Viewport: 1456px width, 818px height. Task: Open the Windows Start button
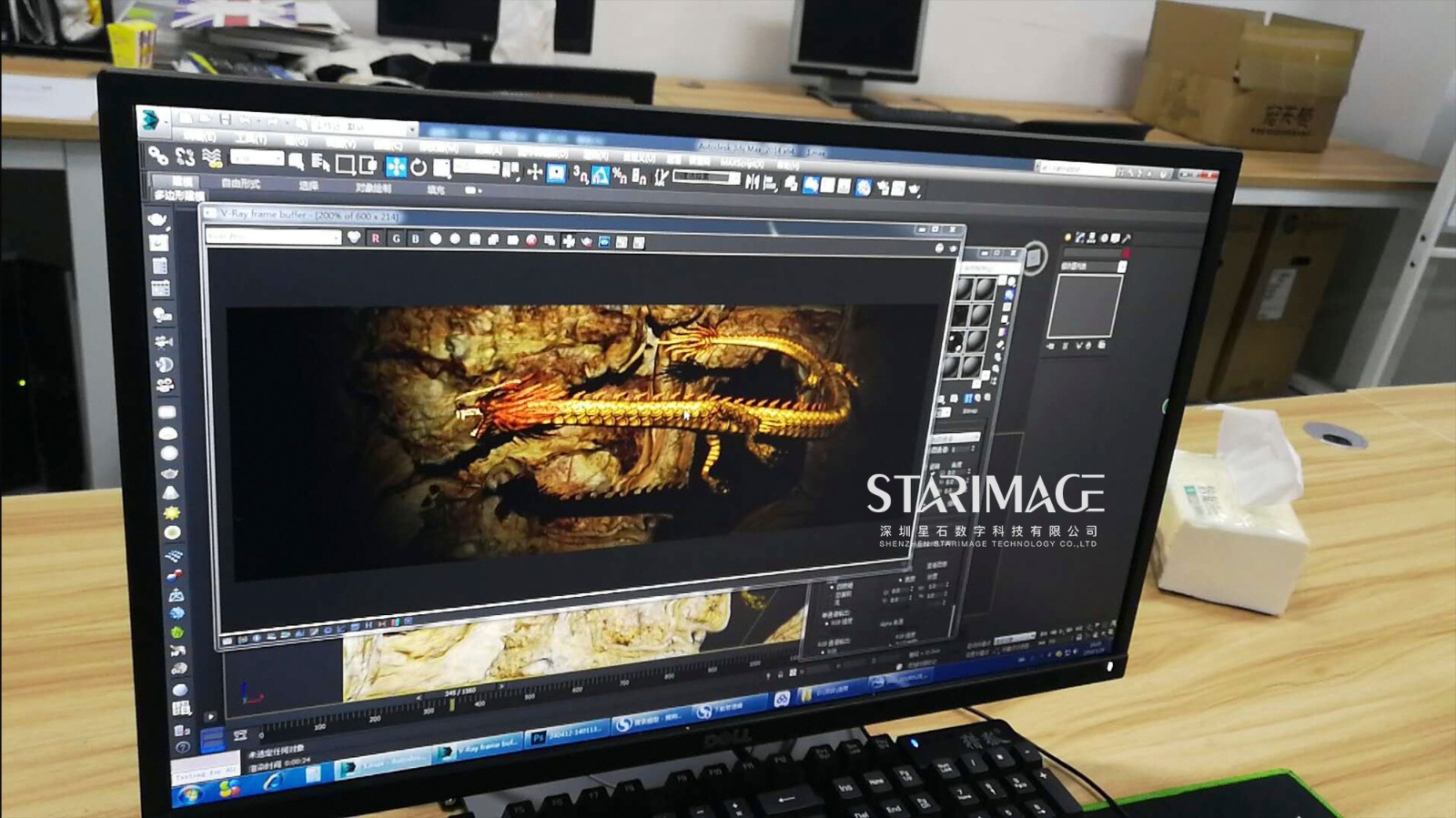click(x=191, y=794)
